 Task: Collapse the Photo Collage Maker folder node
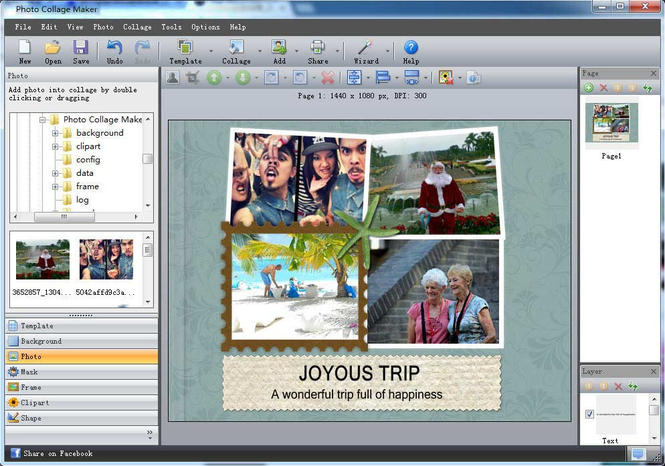coord(42,120)
